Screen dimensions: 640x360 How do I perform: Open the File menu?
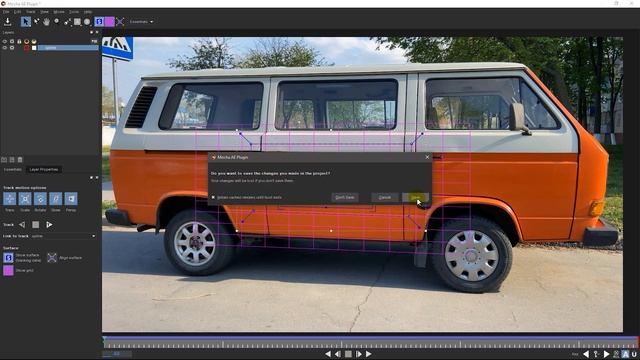[x=6, y=12]
